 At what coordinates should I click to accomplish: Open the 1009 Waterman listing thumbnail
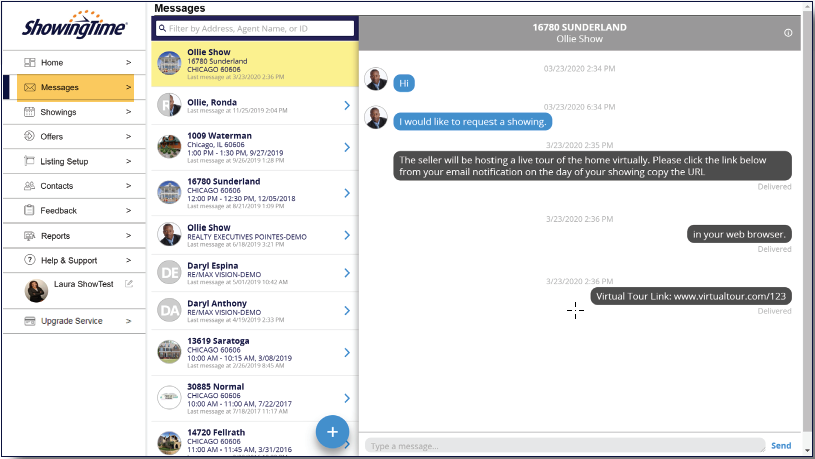point(169,147)
